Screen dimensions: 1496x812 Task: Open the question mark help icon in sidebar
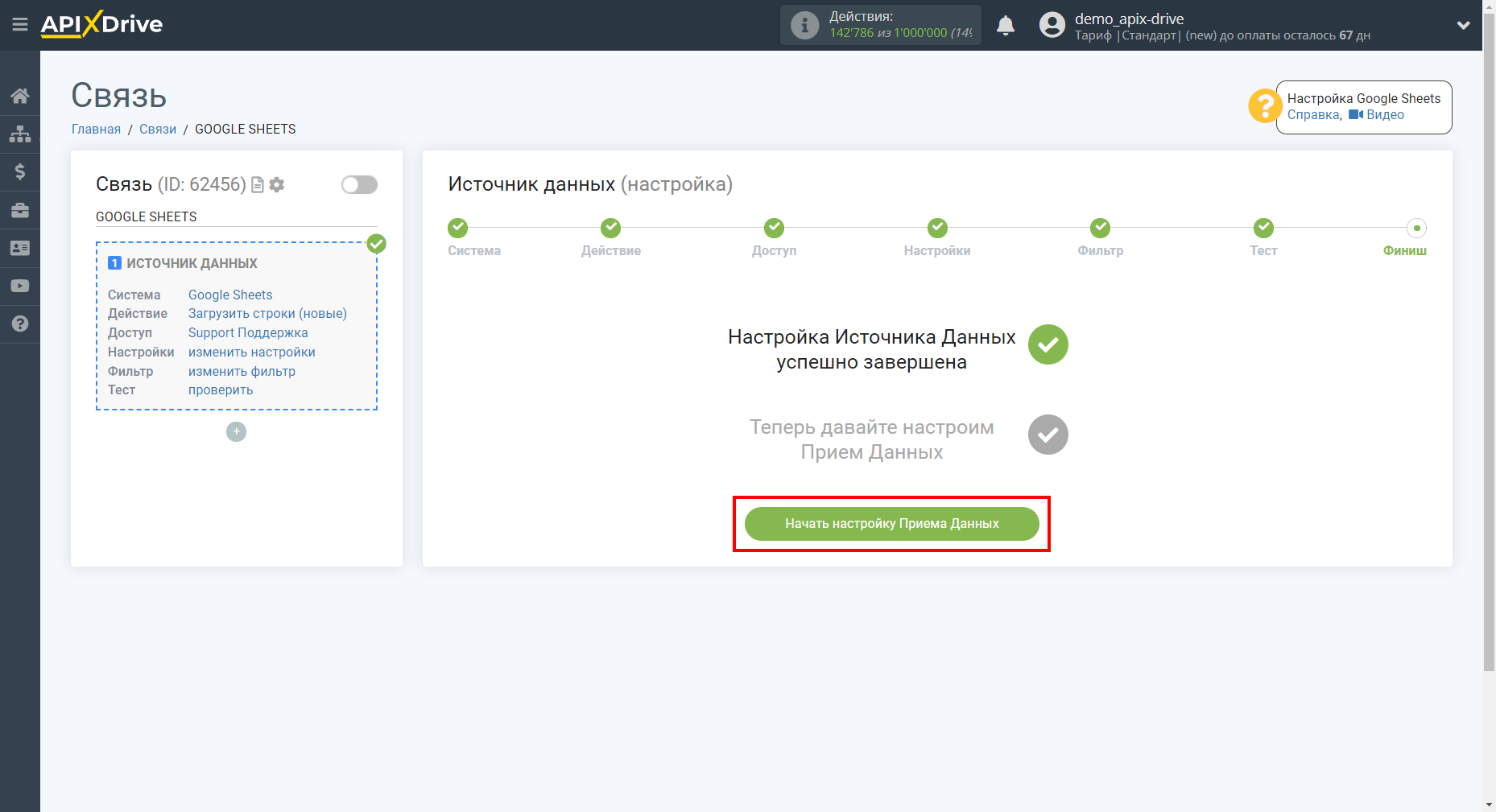pyautogui.click(x=20, y=324)
